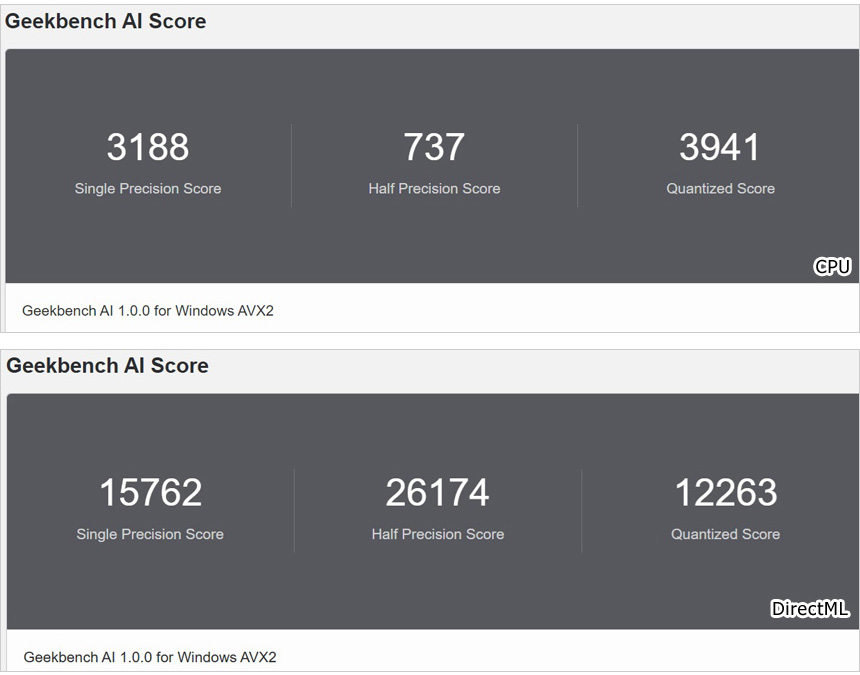This screenshot has width=860, height=675.
Task: Click the 3188 single precision score
Action: (148, 147)
